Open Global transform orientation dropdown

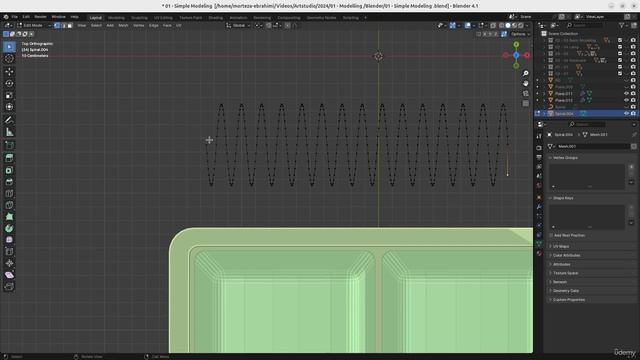click(238, 25)
